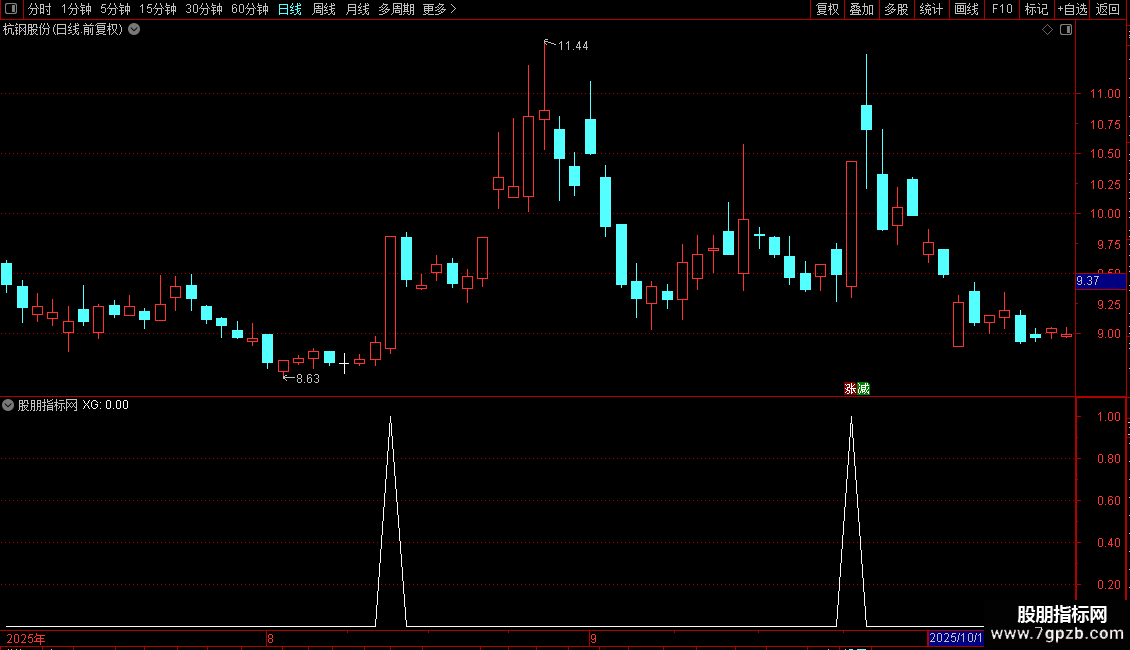Add stock via +自选 button
The height and width of the screenshot is (650, 1130).
click(1072, 9)
